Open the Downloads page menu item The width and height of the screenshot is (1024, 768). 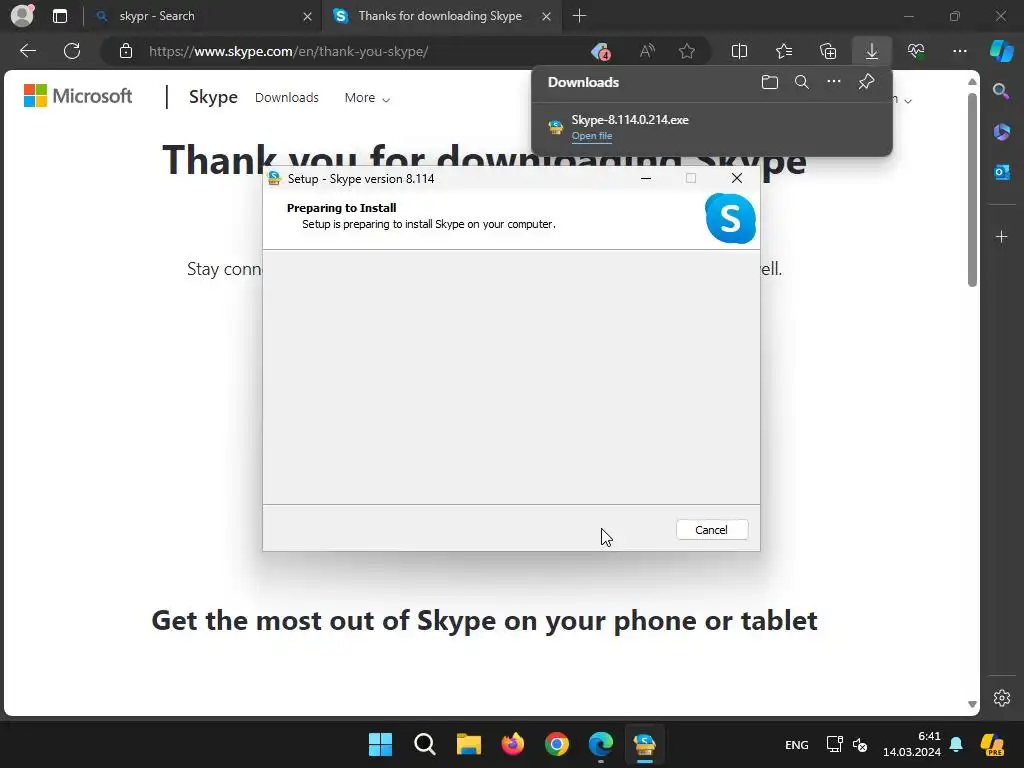tap(287, 98)
